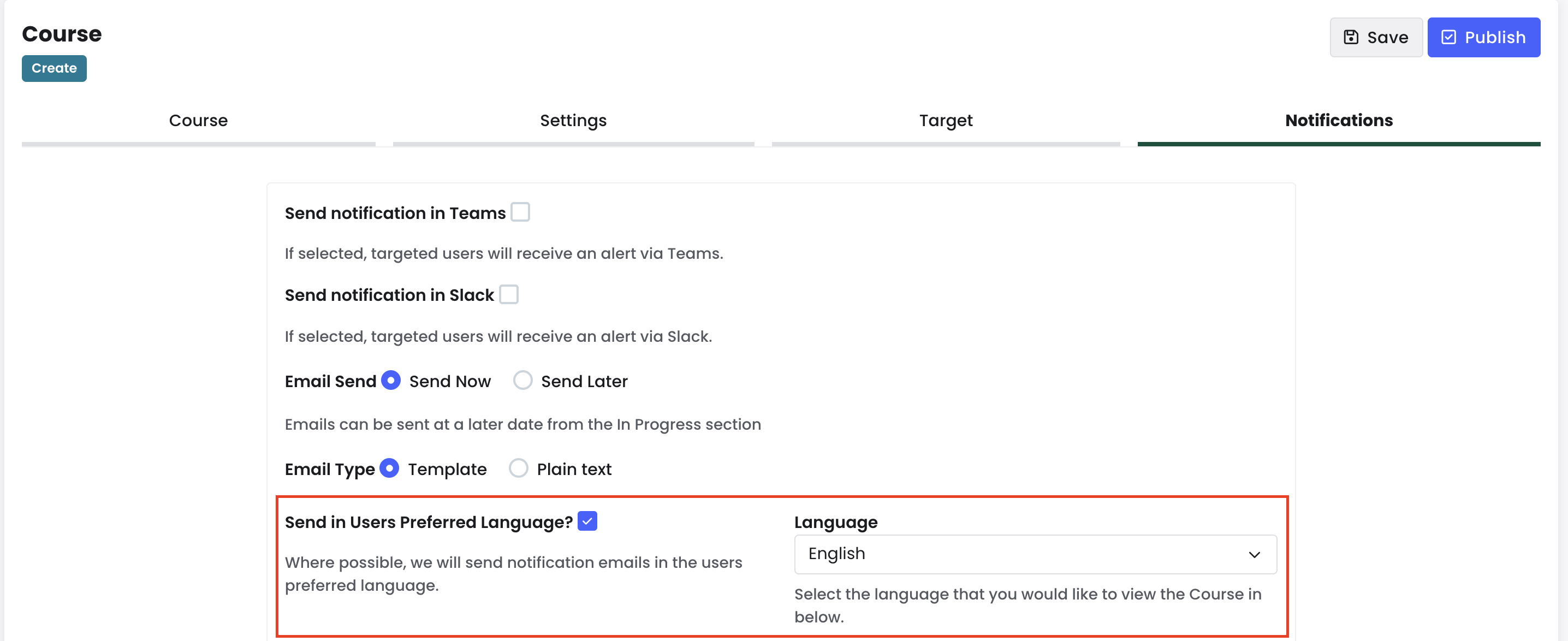Click the Publish checkmark icon
The height and width of the screenshot is (641, 1568).
[1448, 37]
